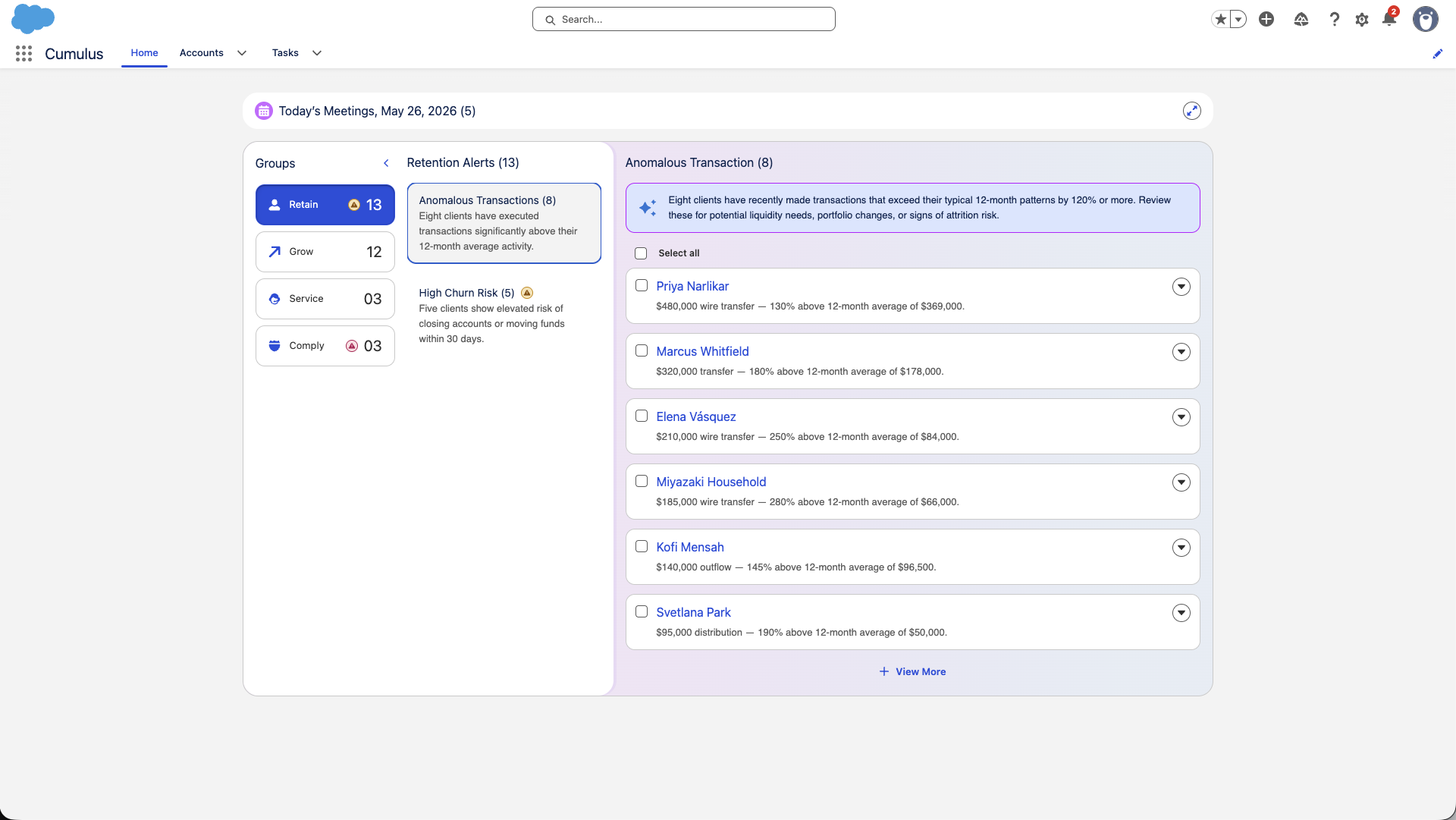Viewport: 1456px width, 820px height.
Task: Select the Comply group
Action: pos(325,346)
